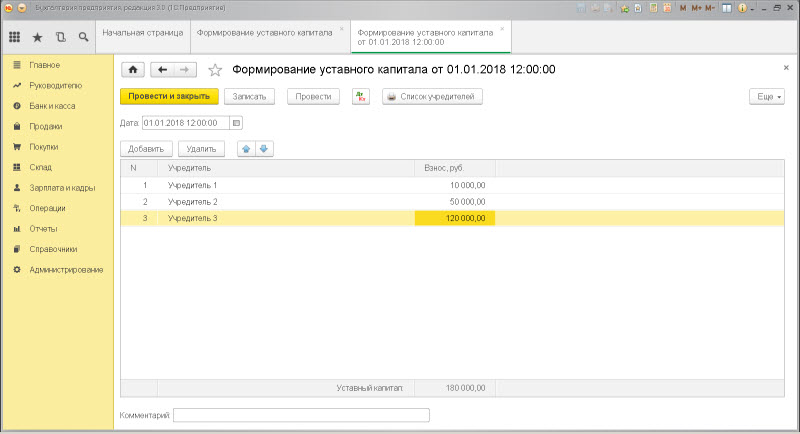Click the M- memory button
The width and height of the screenshot is (800, 434).
tap(710, 8)
